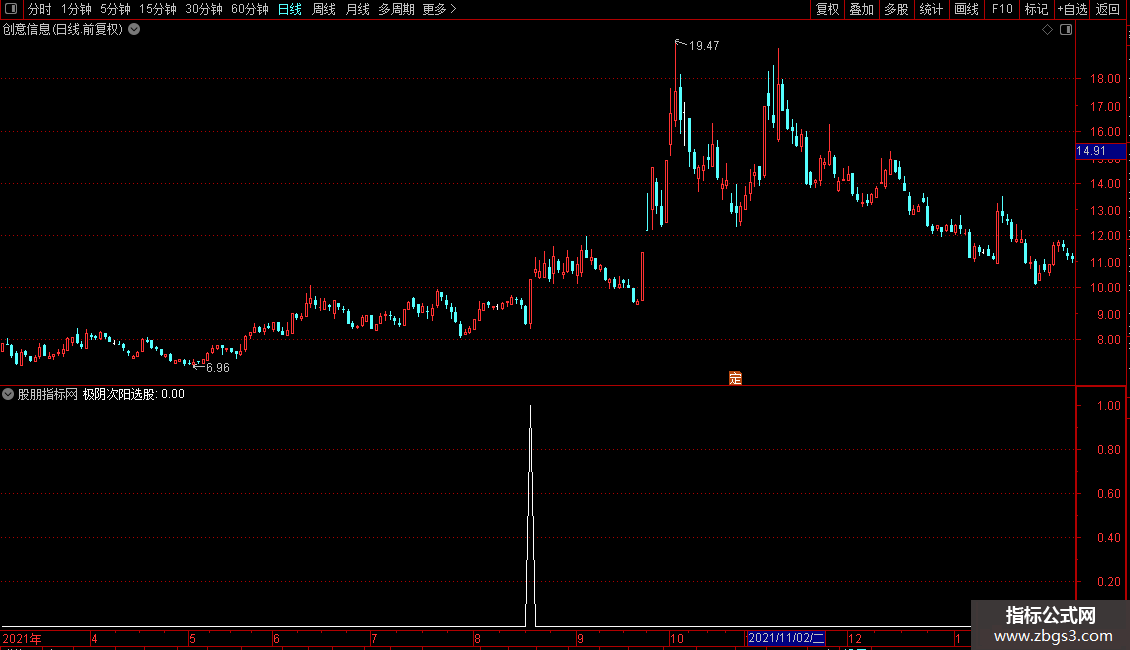Click the indicator spike in lower panel

531,516
